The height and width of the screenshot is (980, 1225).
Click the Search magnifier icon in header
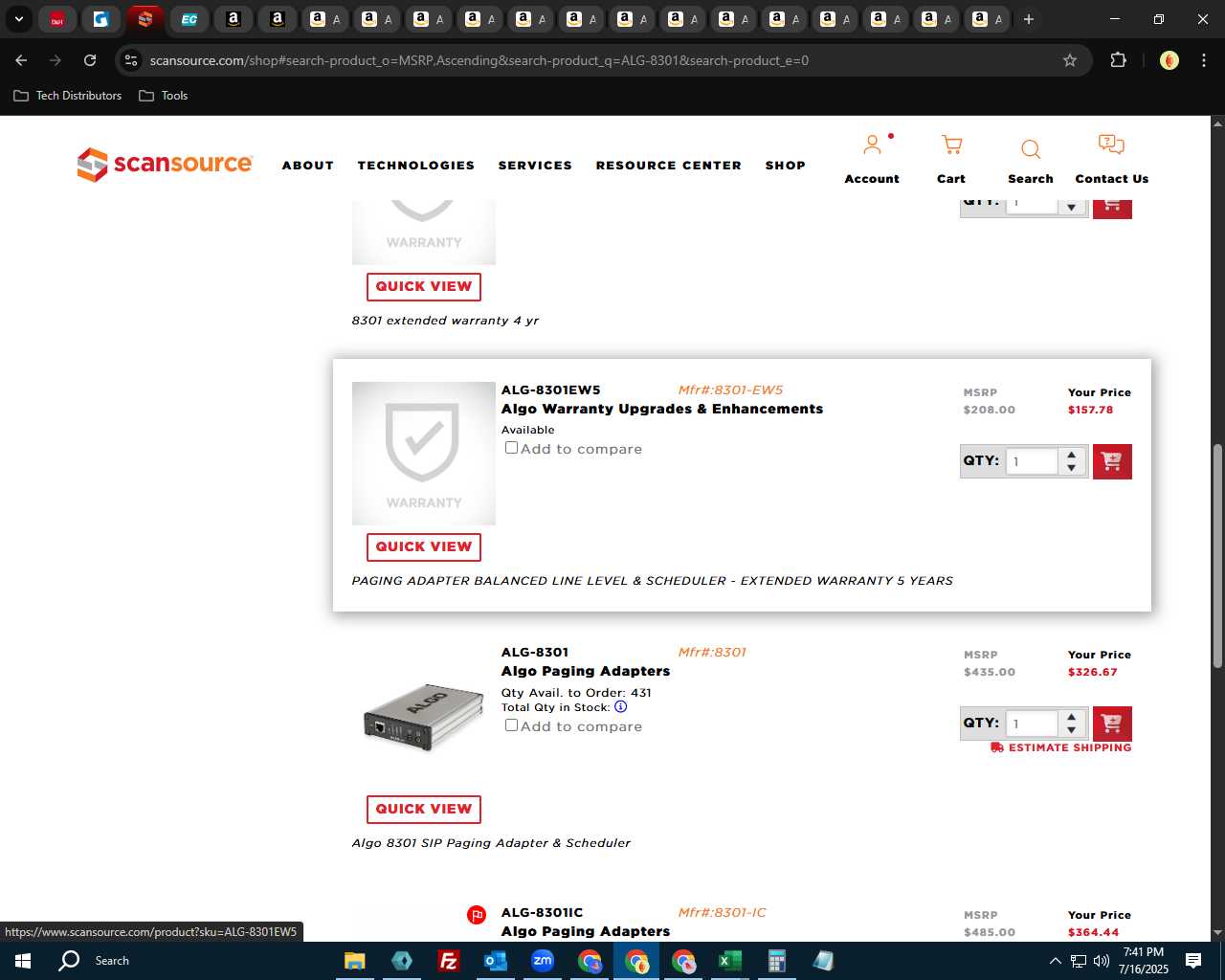(x=1031, y=149)
